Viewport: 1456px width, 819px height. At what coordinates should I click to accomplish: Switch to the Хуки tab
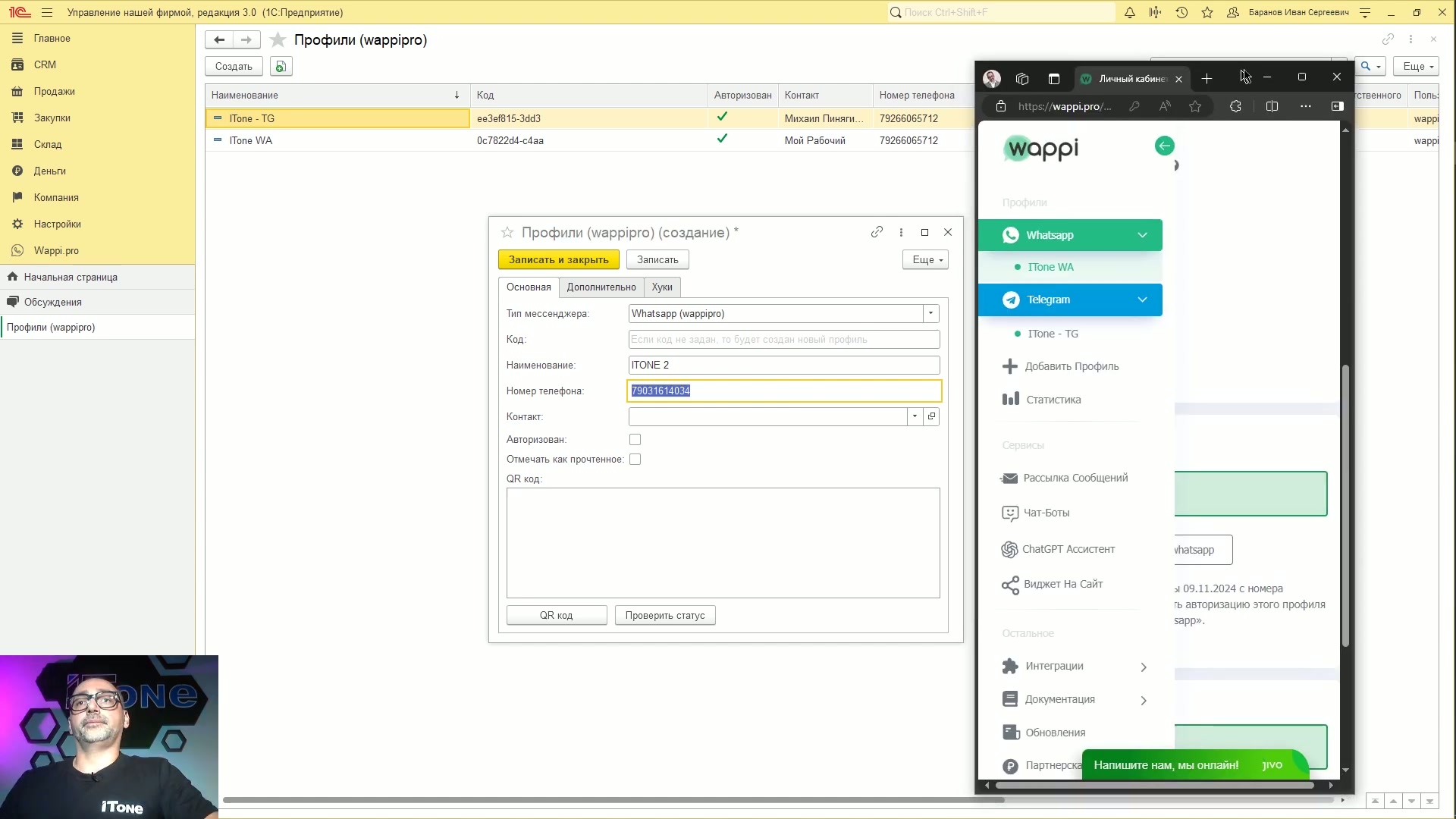pos(662,287)
